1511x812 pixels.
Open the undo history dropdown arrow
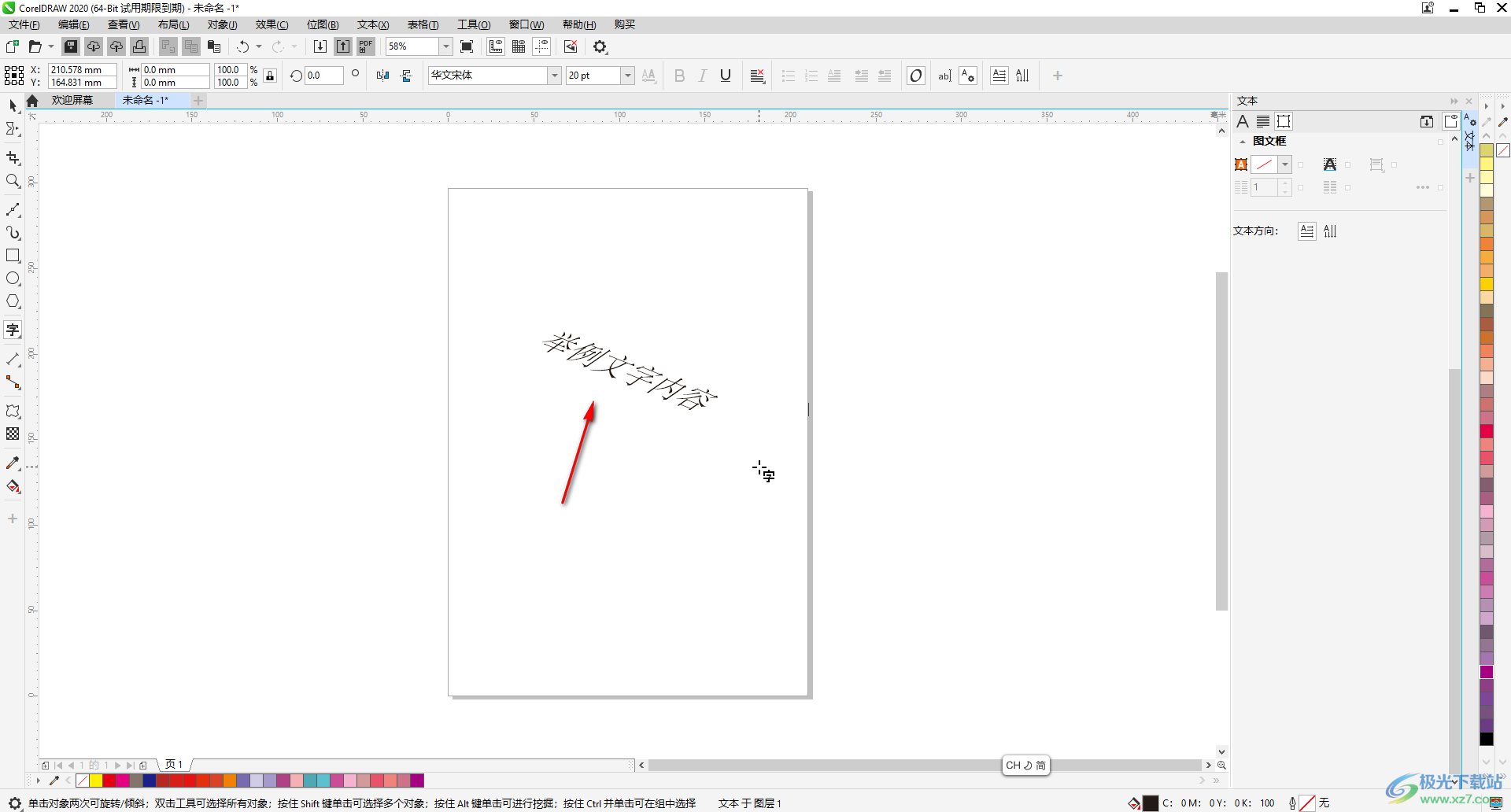click(259, 46)
